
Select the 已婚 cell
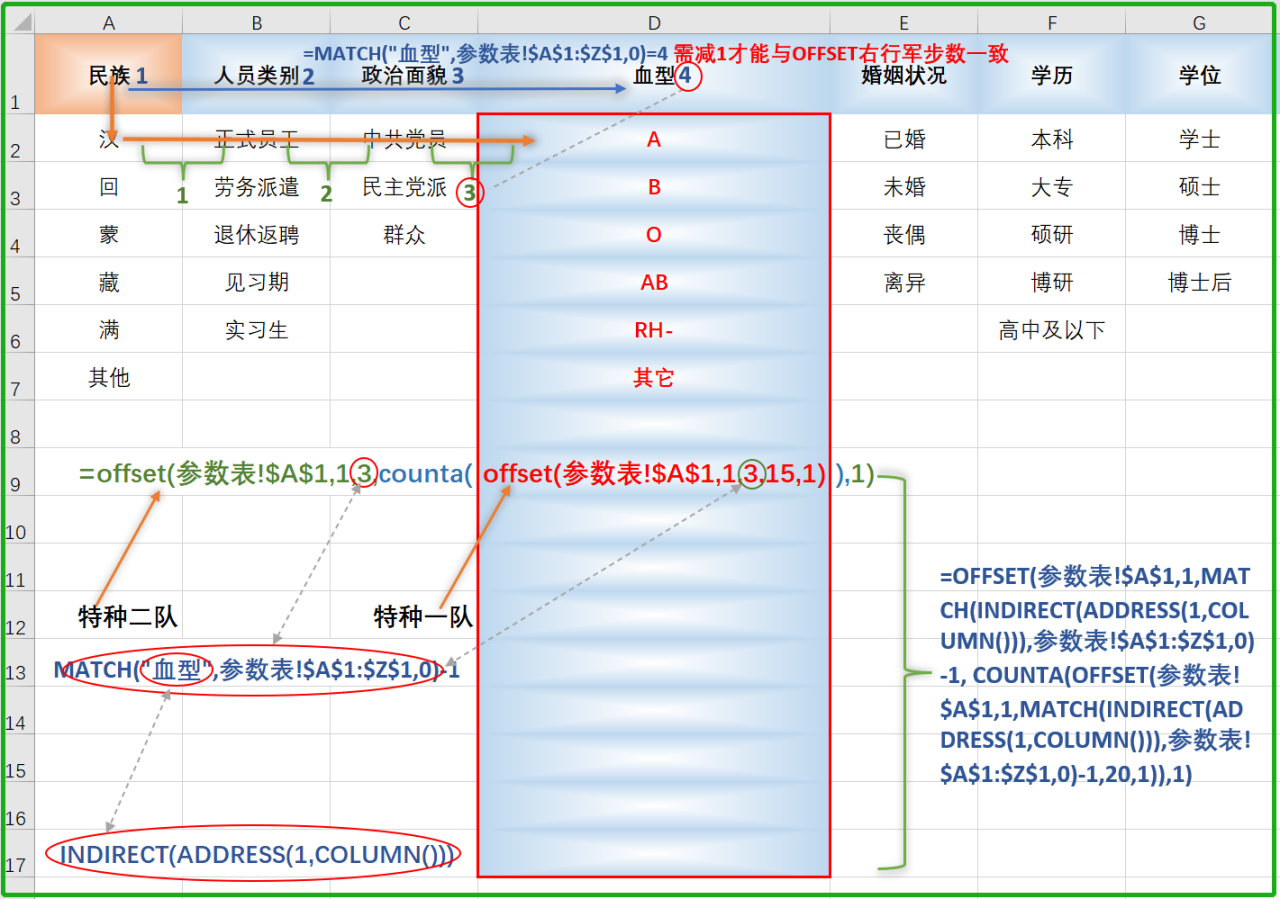[904, 139]
